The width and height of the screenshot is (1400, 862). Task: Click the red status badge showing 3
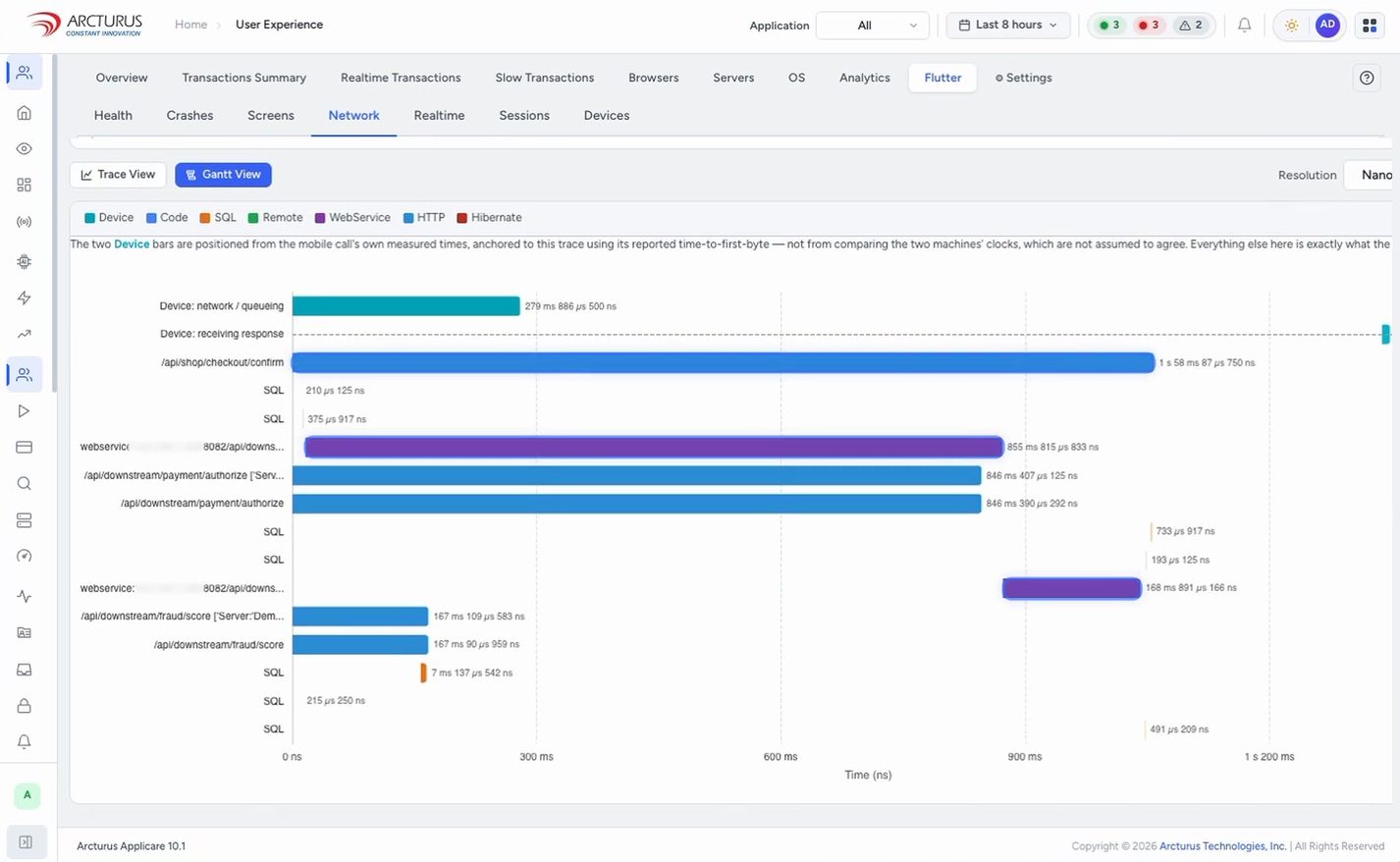pyautogui.click(x=1149, y=26)
